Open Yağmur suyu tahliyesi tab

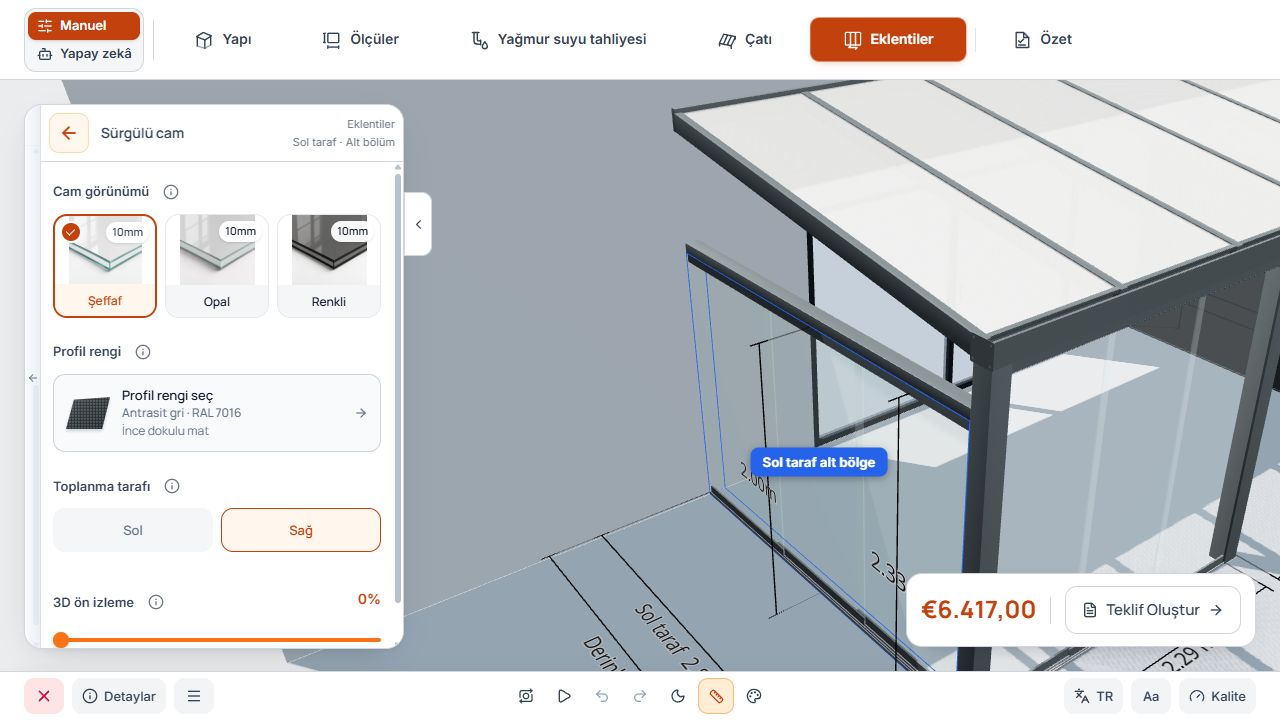tap(558, 40)
